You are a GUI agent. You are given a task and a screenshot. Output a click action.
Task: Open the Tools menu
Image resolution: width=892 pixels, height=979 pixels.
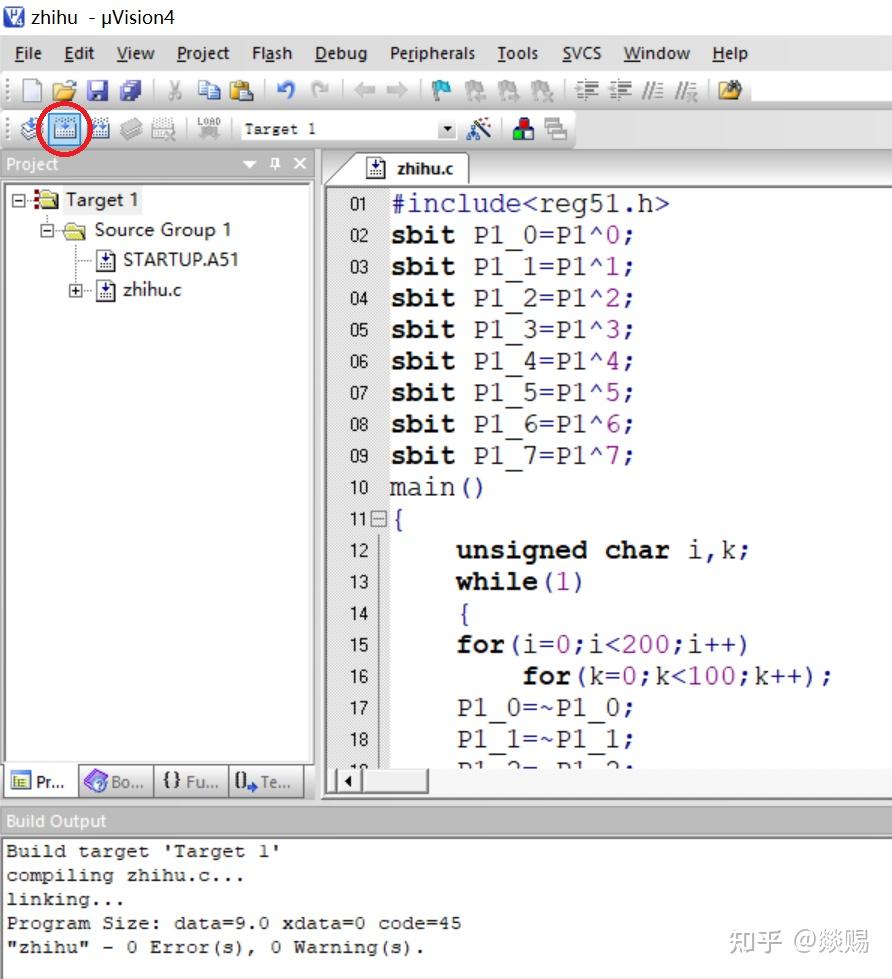(517, 54)
